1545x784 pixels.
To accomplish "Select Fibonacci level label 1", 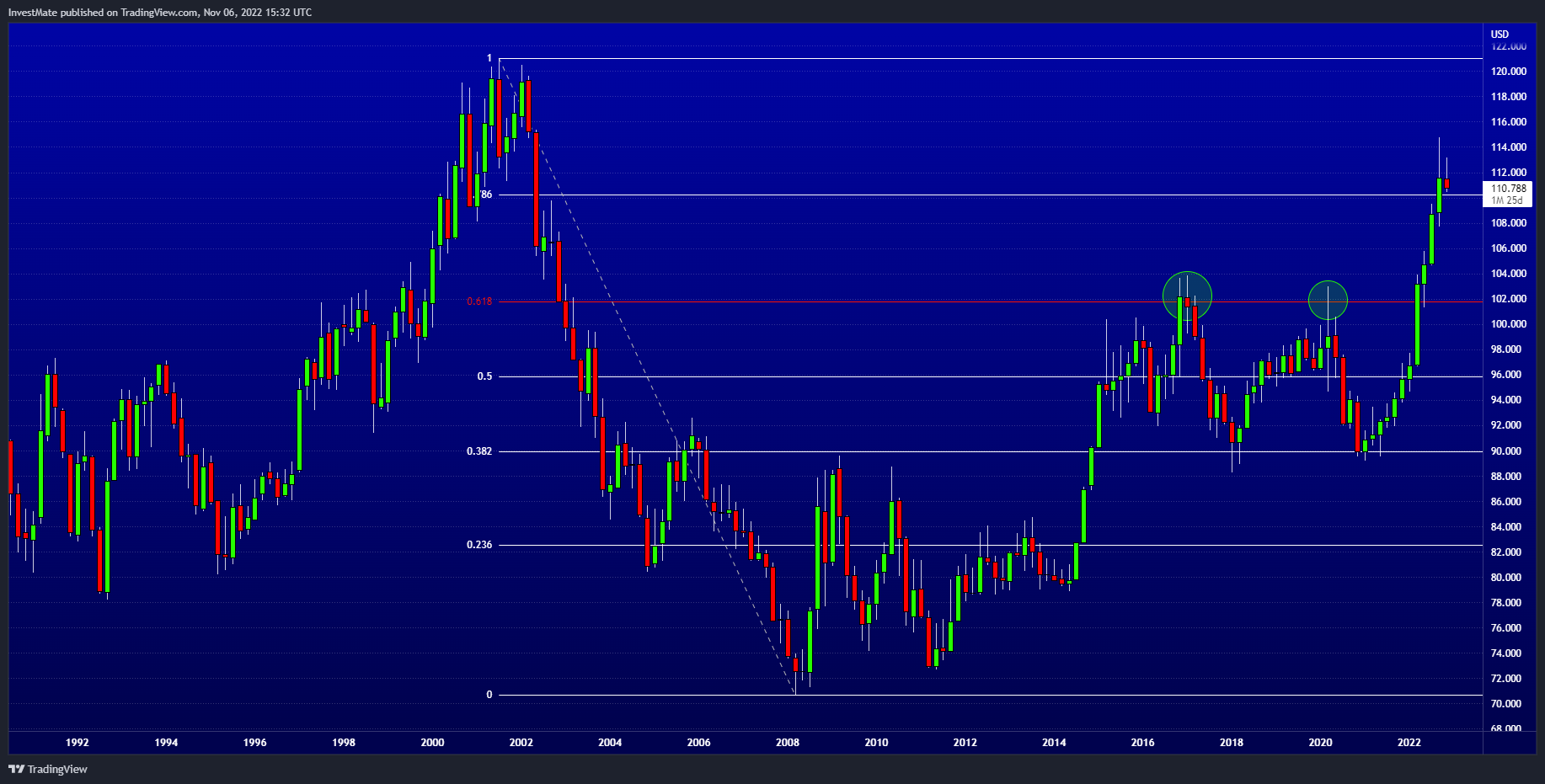I will 489,58.
